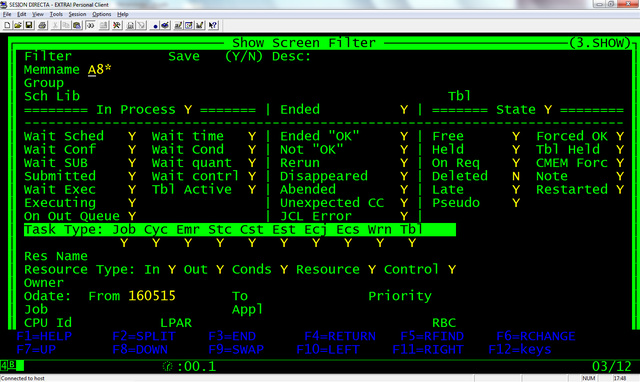The image size is (640, 382).
Task: Open the Tools menu
Action: (56, 14)
